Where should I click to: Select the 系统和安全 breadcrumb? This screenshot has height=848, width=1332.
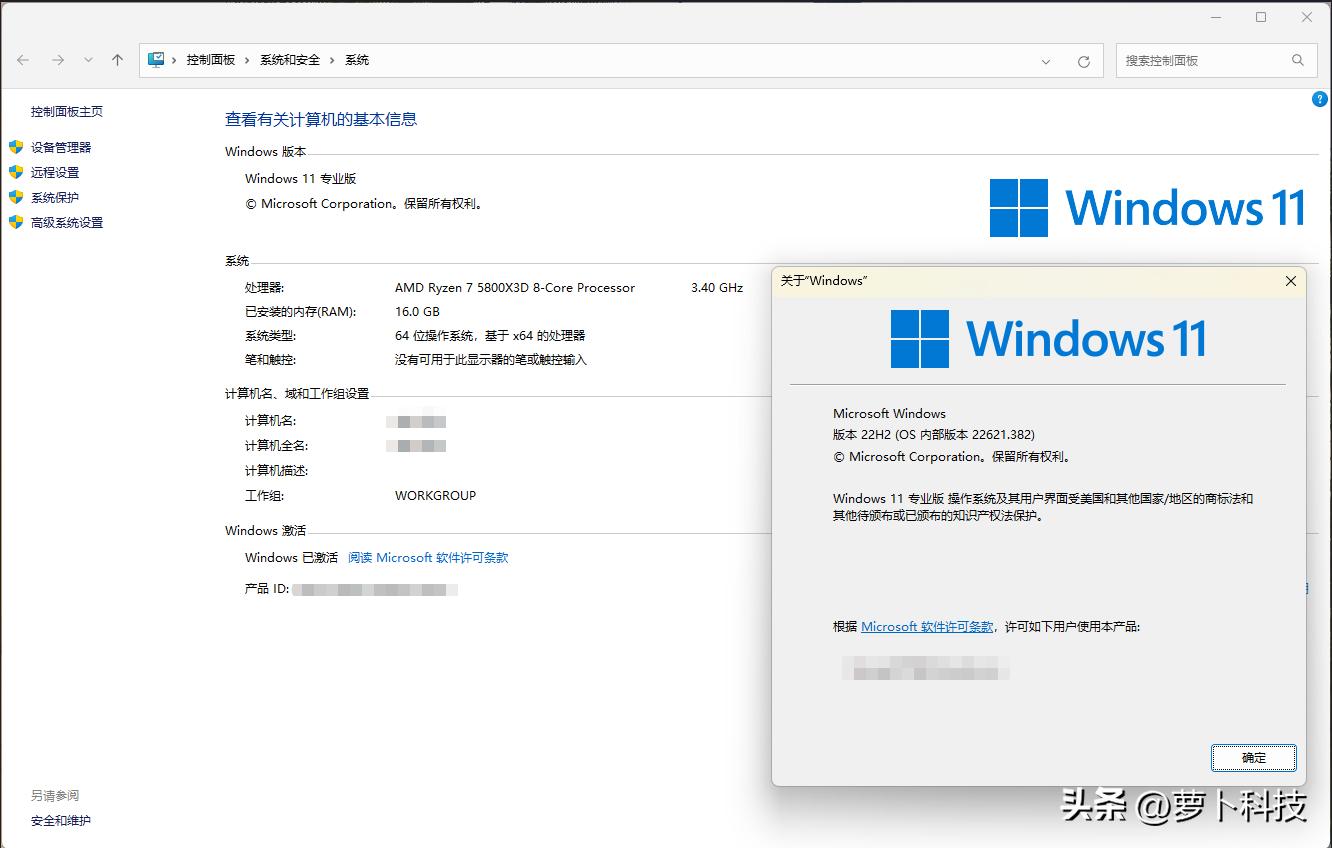tap(290, 60)
